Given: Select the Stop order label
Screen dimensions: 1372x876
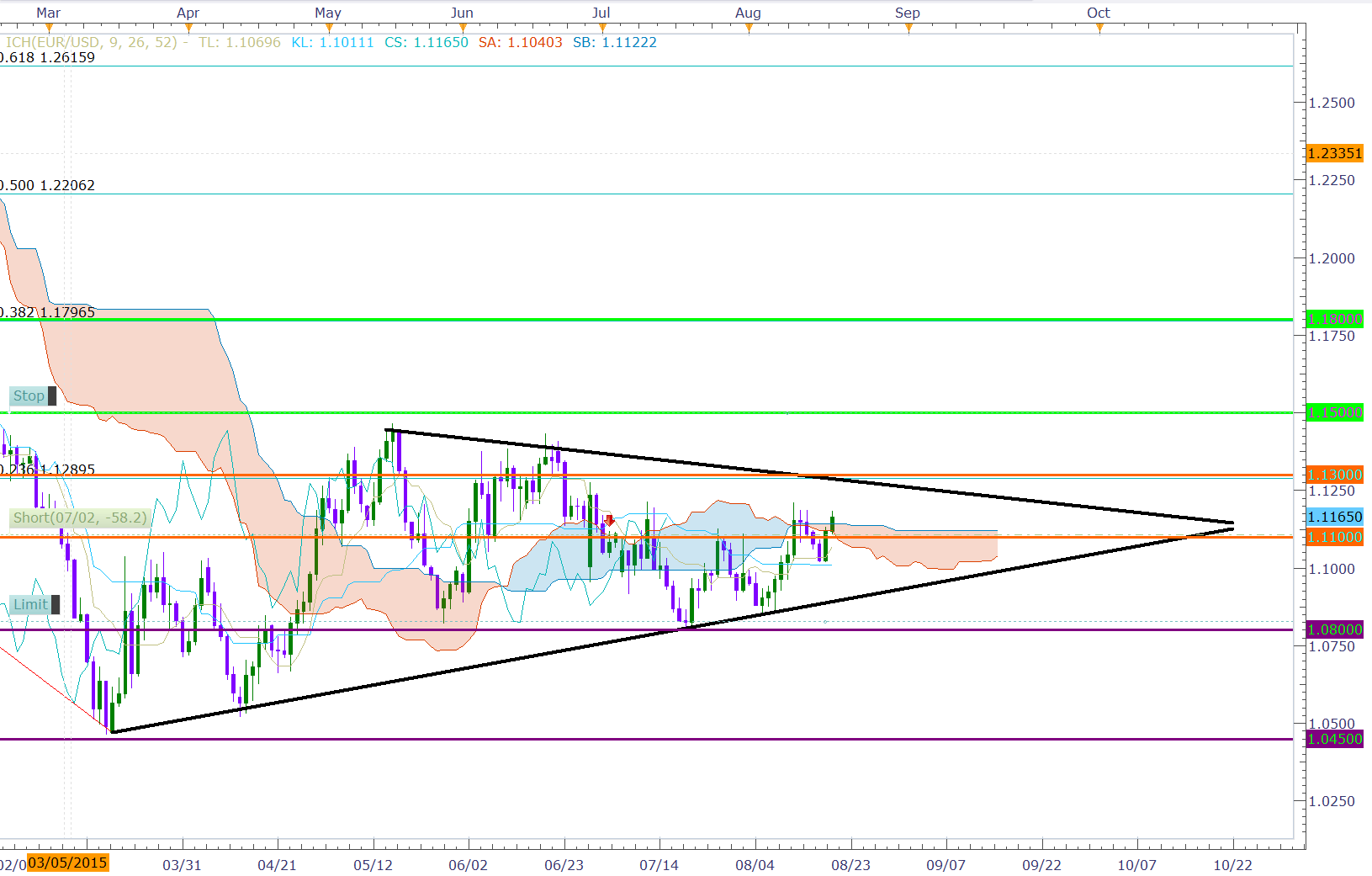Looking at the screenshot, I should 29,396.
